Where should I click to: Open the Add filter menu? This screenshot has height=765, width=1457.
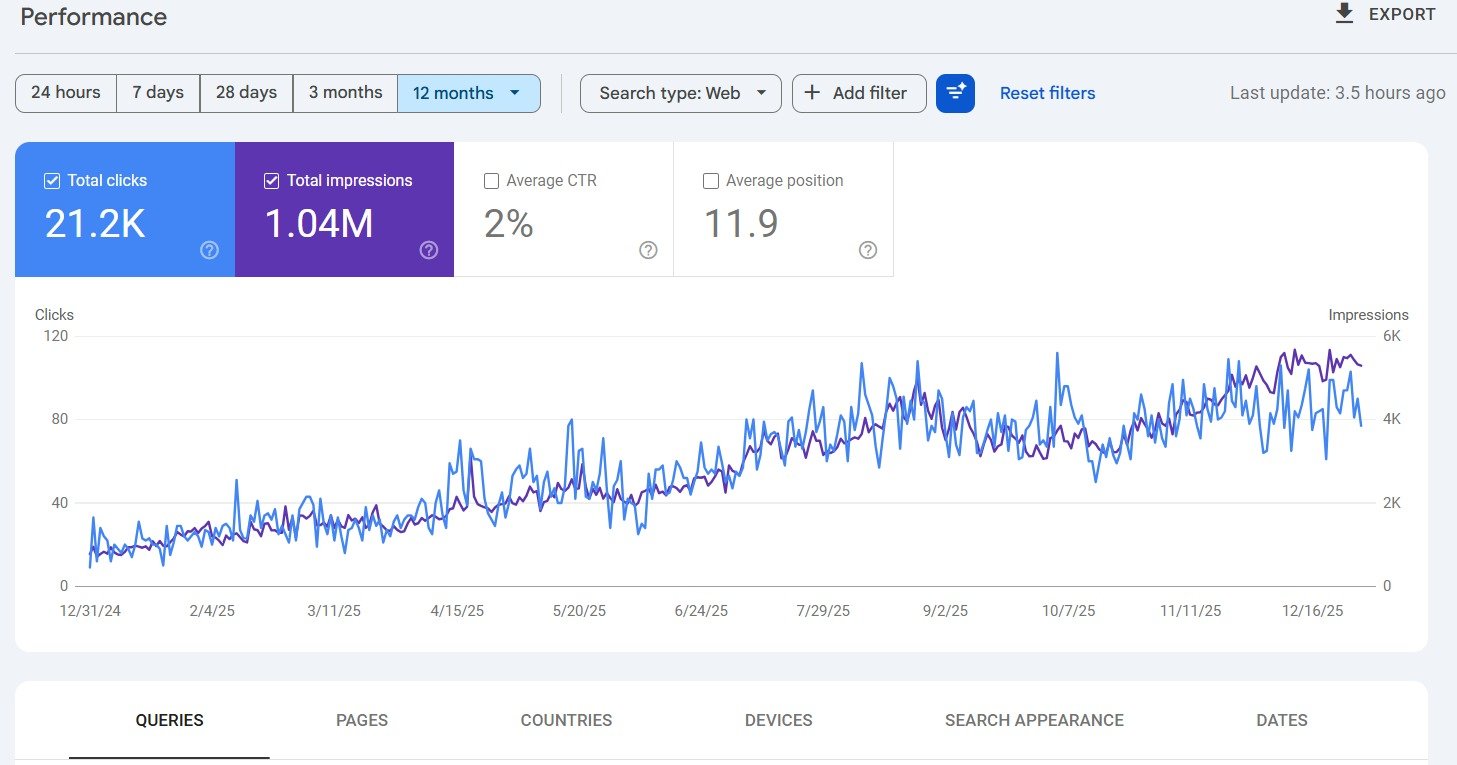point(858,92)
